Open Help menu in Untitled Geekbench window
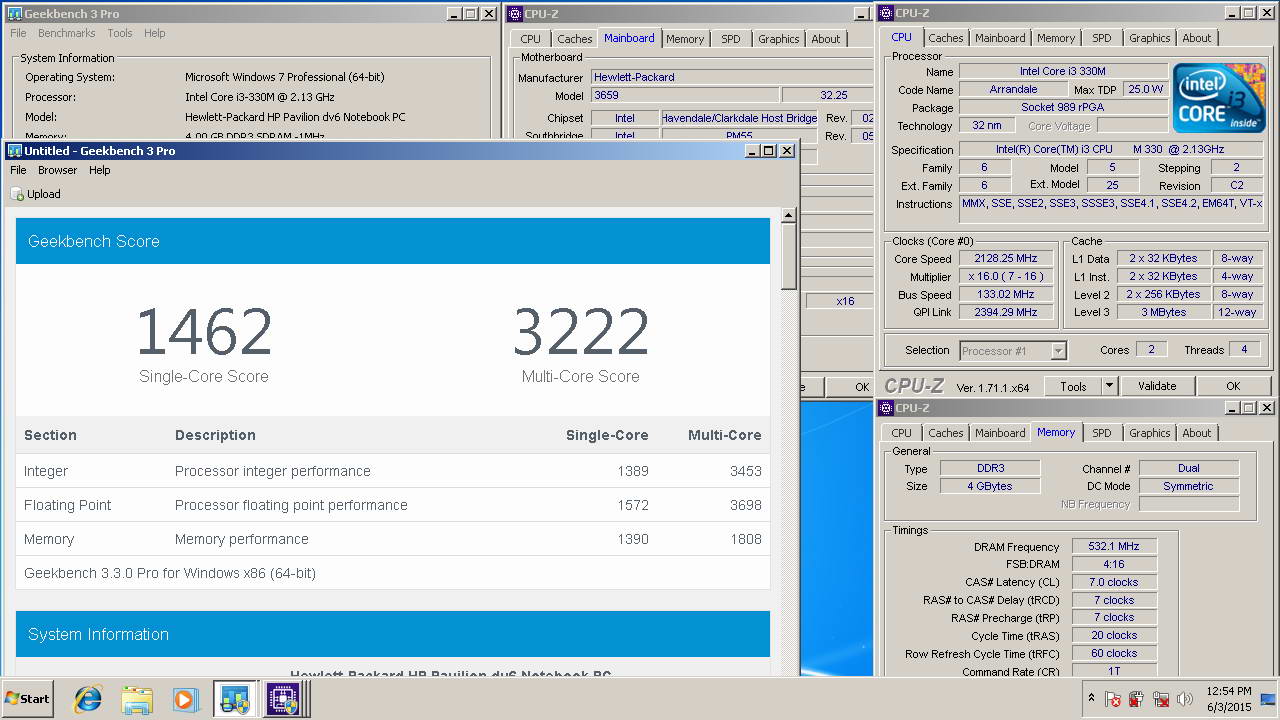This screenshot has height=720, width=1280. 99,170
